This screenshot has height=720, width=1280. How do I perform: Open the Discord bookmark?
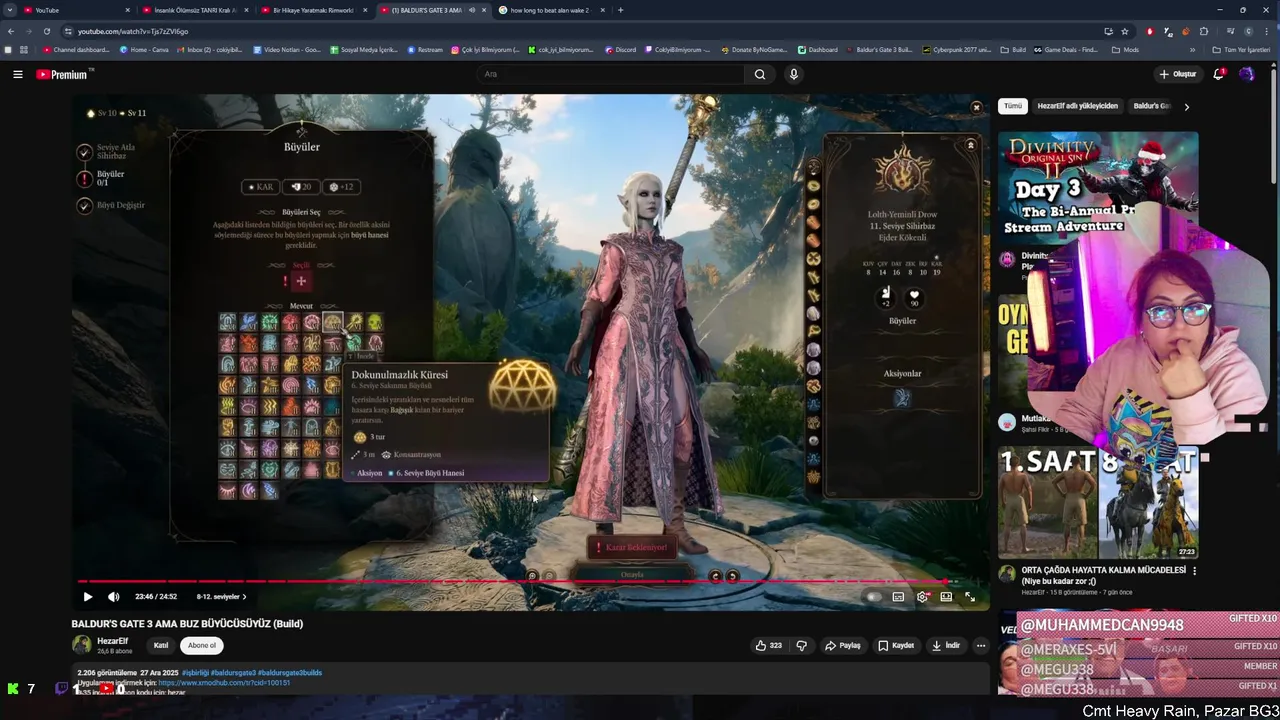coord(620,49)
